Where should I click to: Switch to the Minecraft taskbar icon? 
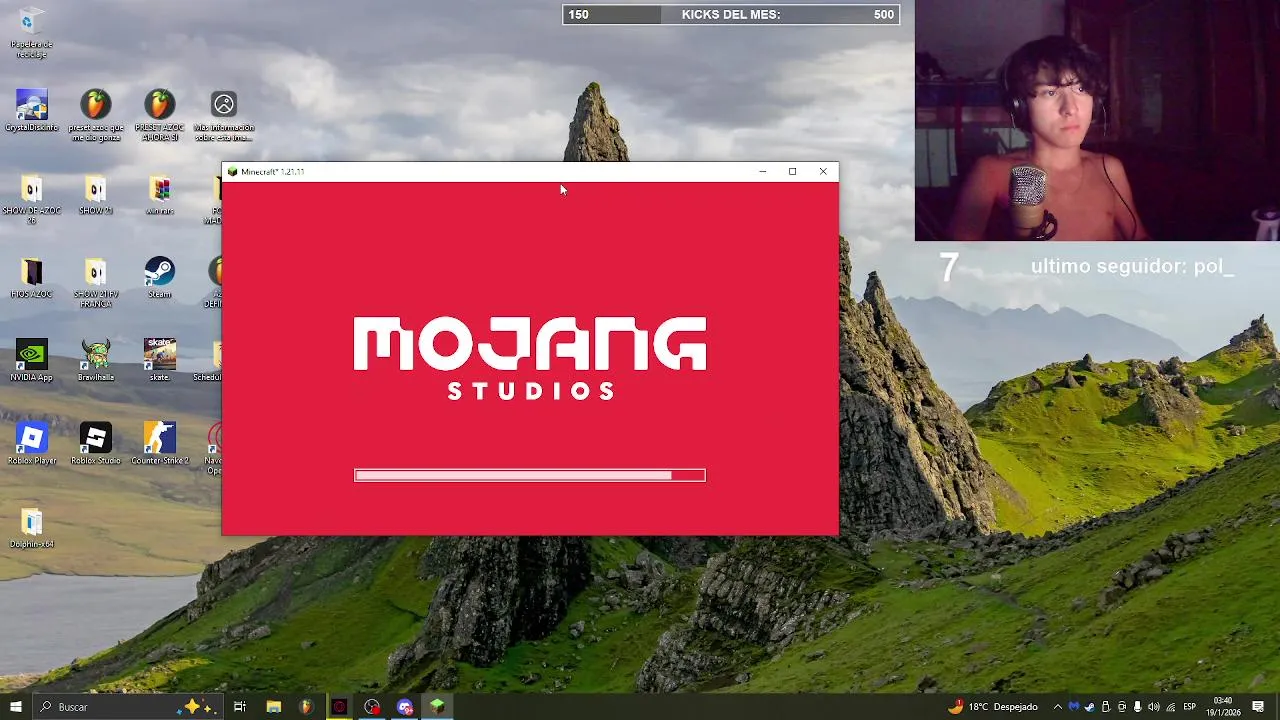point(437,707)
